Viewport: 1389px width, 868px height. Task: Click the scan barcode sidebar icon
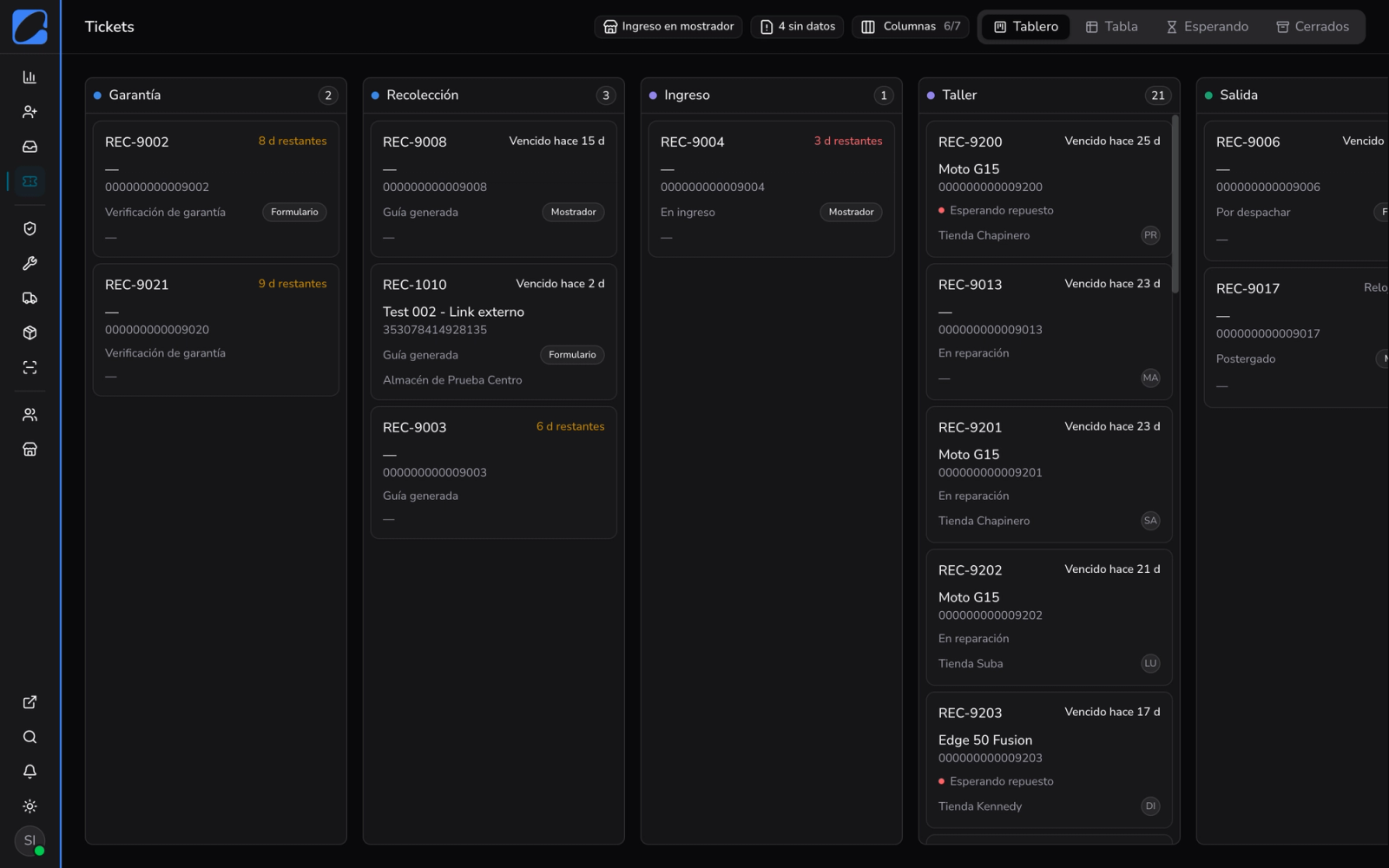(x=30, y=367)
